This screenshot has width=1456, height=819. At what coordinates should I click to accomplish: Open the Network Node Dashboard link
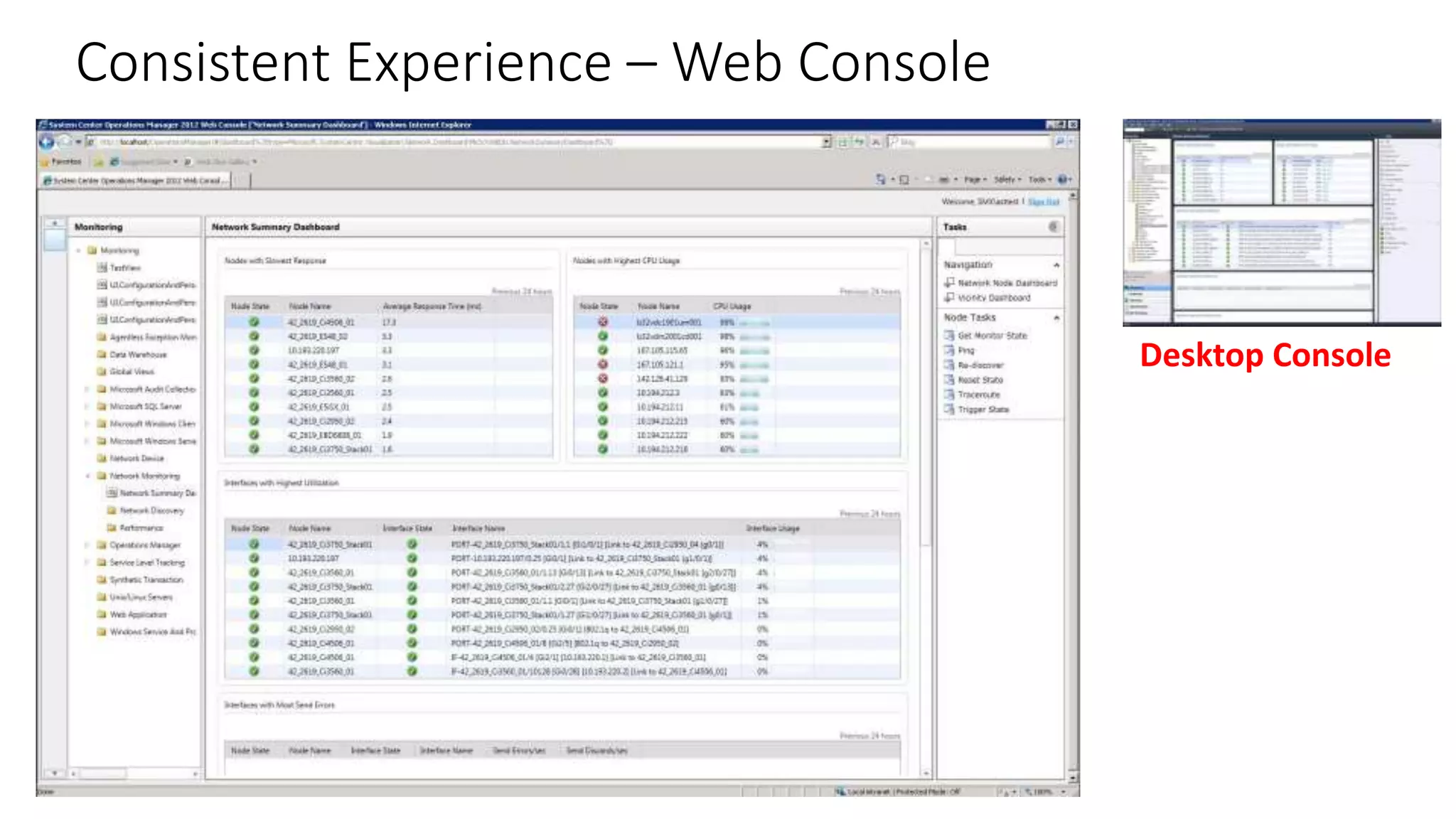tap(1007, 283)
